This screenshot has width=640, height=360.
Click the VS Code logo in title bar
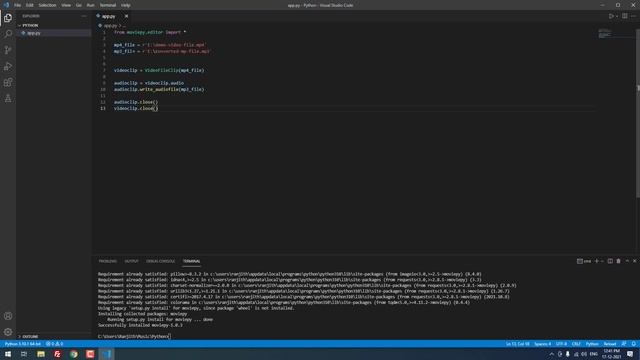click(6, 5)
